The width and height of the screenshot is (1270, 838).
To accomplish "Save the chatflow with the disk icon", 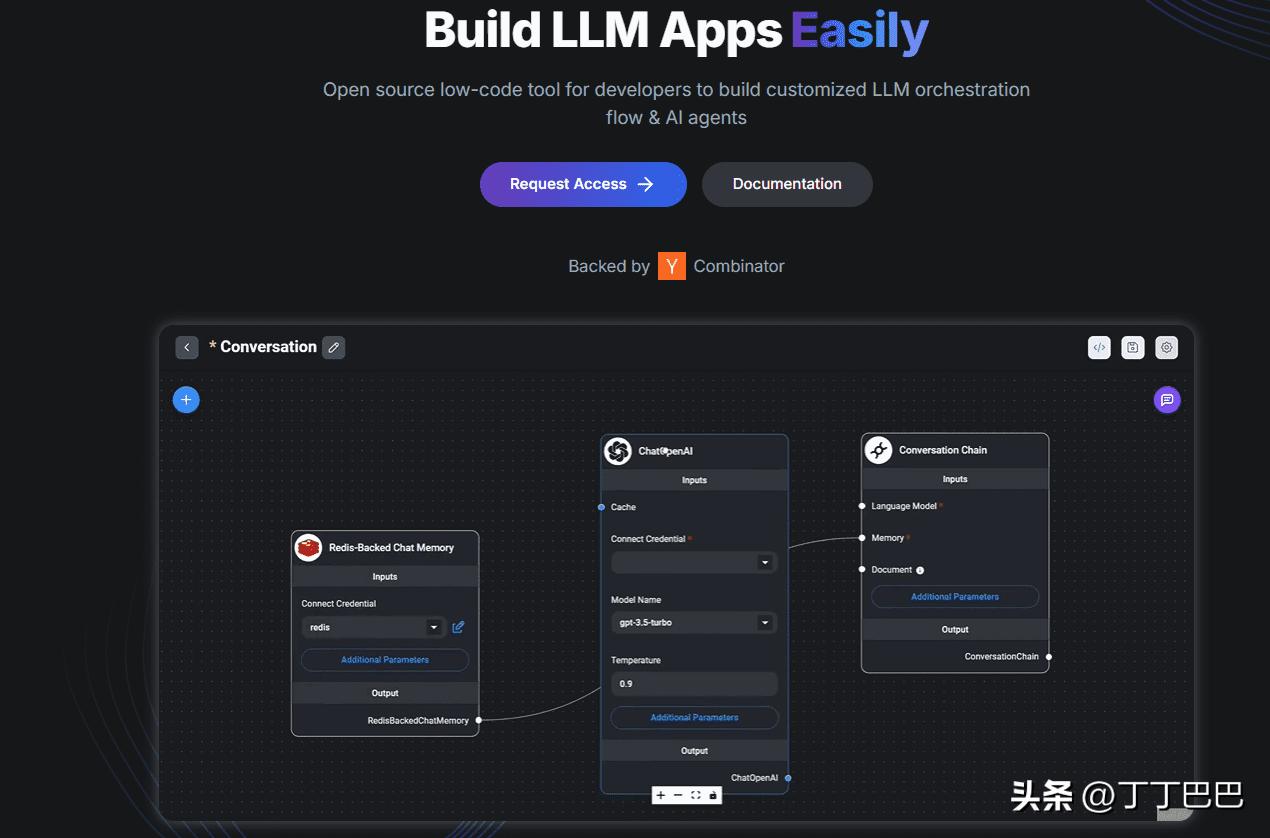I will click(x=1132, y=347).
